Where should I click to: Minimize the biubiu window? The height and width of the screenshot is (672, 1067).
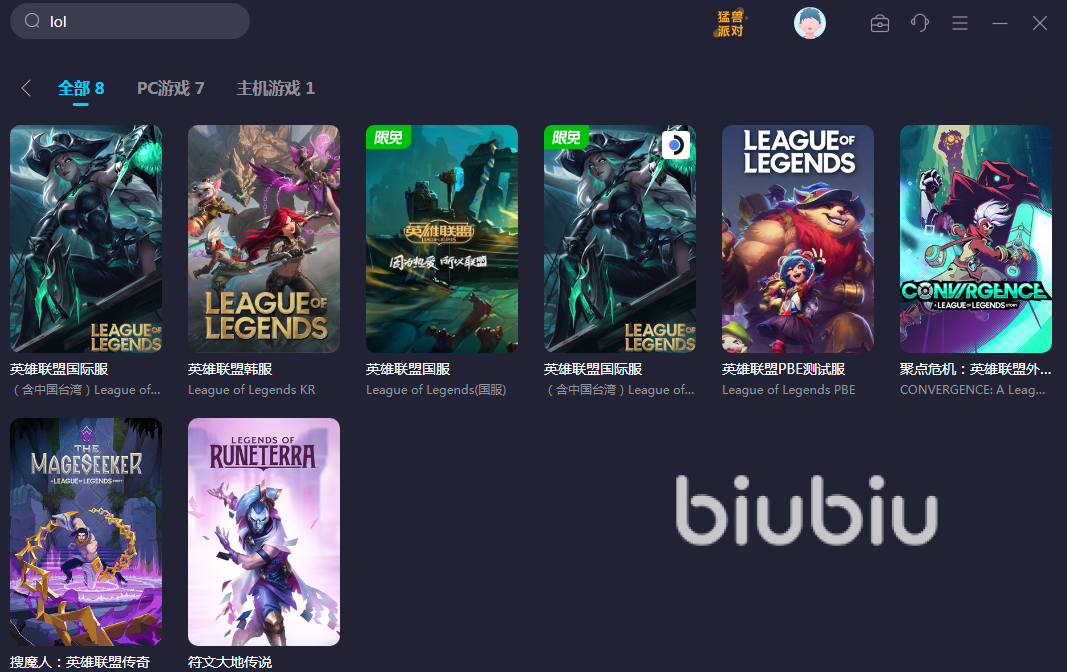1000,23
